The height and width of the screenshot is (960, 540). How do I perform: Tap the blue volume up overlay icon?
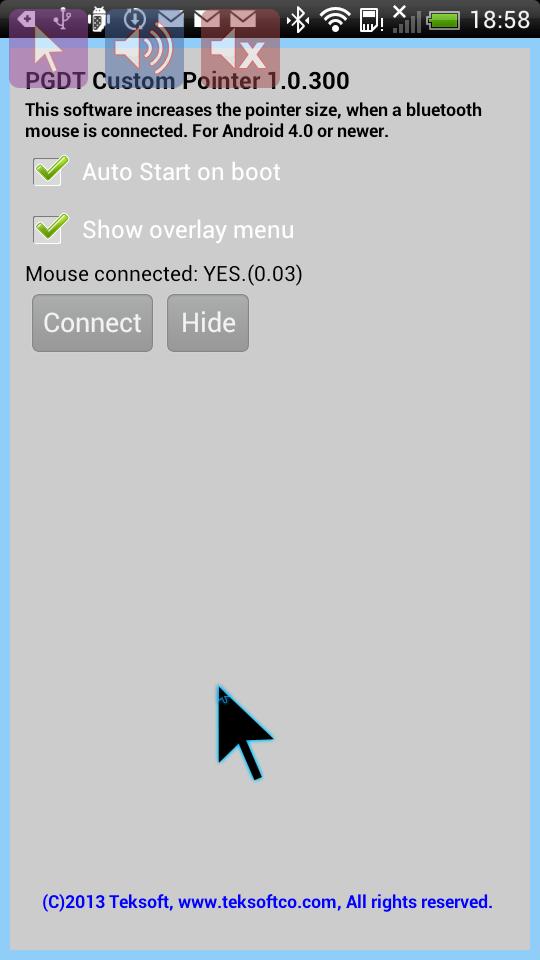[x=144, y=48]
